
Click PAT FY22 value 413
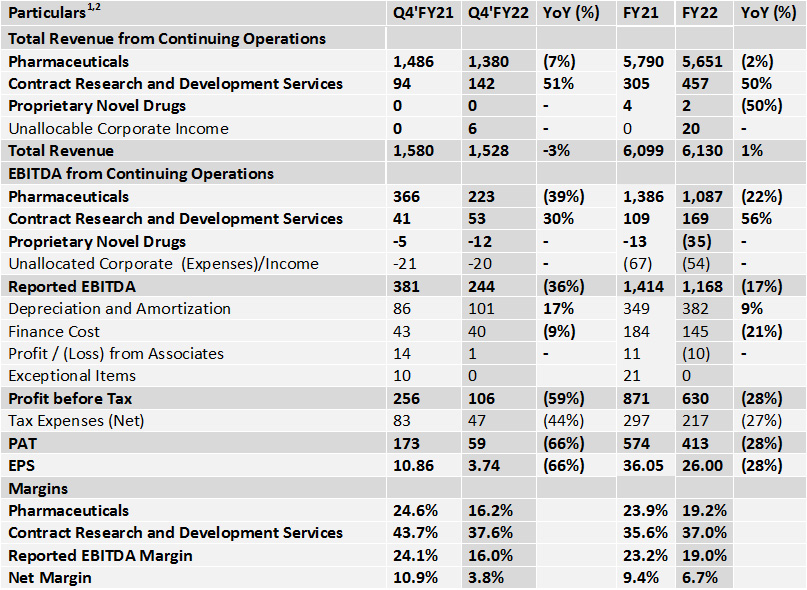coord(695,444)
